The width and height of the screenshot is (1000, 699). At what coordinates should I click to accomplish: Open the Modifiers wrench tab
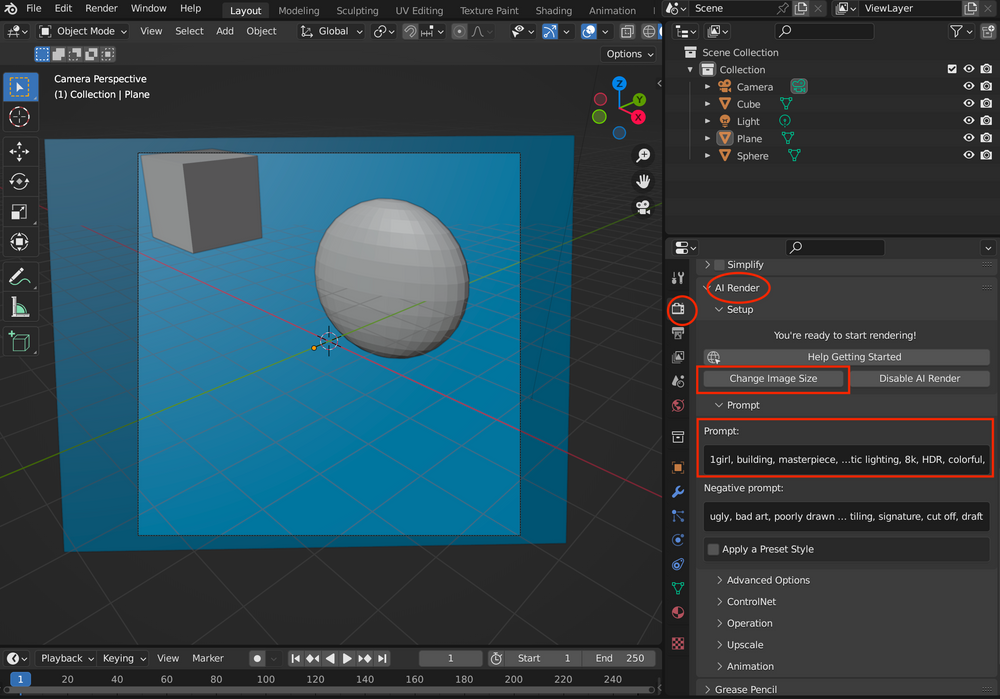point(678,492)
